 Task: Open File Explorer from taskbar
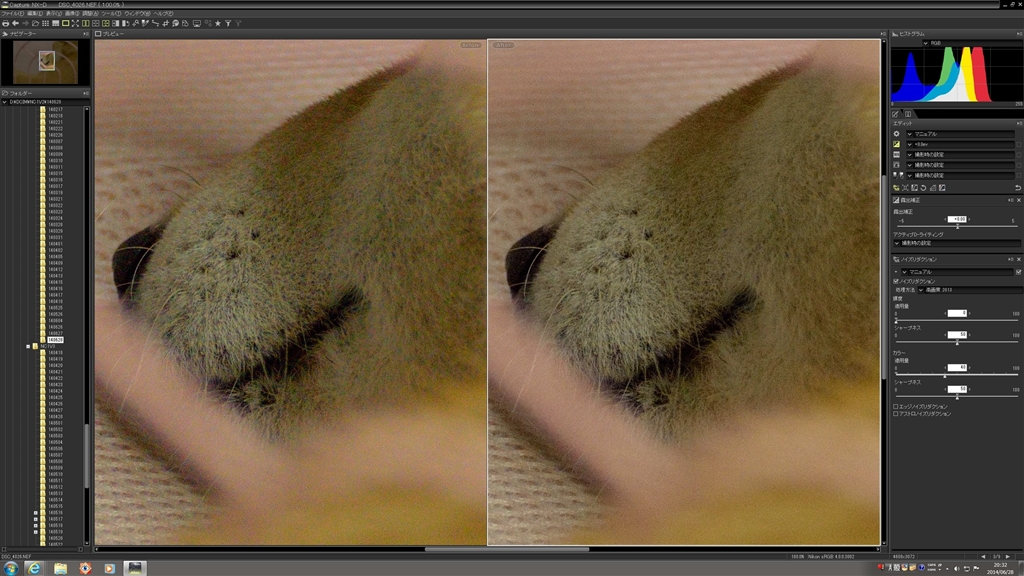pos(60,568)
